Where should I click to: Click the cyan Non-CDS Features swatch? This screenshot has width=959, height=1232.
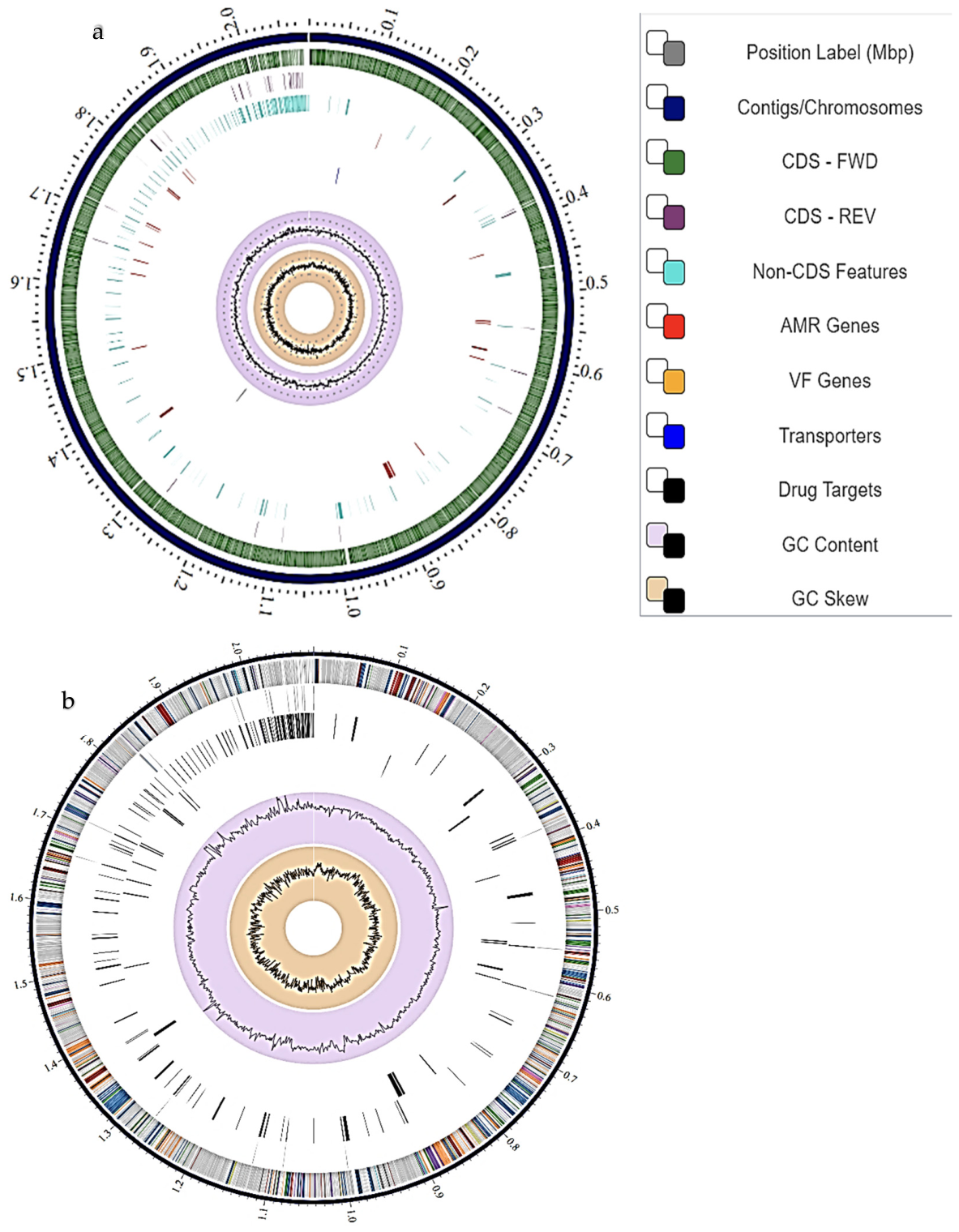pos(674,272)
